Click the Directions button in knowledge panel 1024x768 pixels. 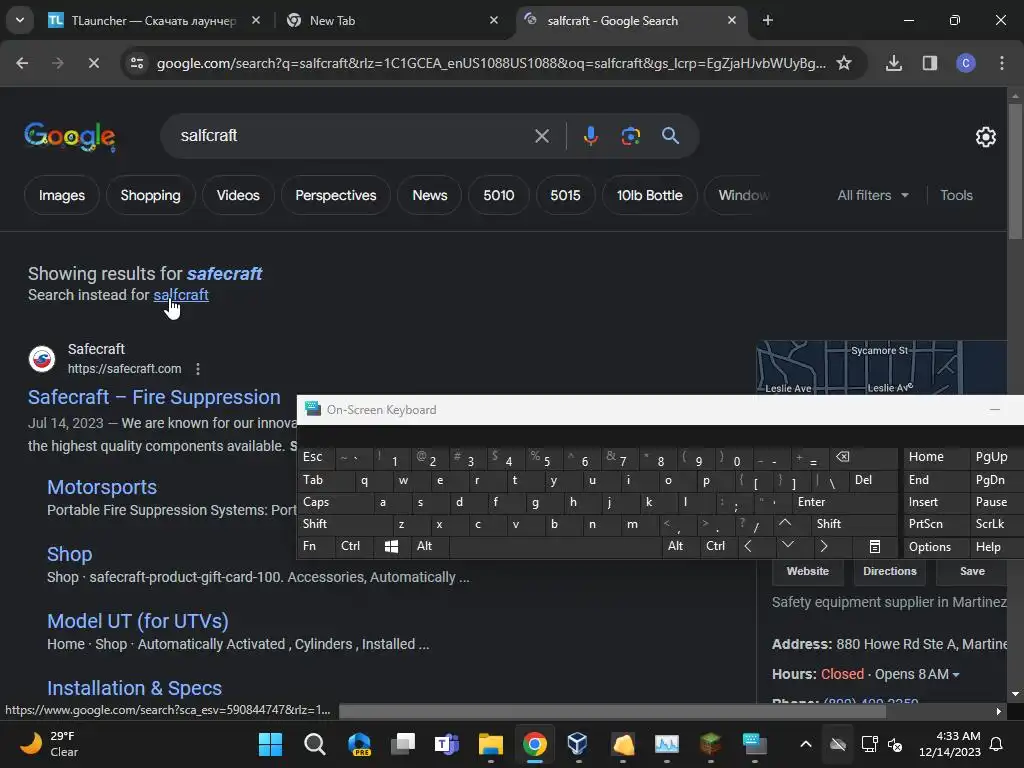[x=889, y=571]
